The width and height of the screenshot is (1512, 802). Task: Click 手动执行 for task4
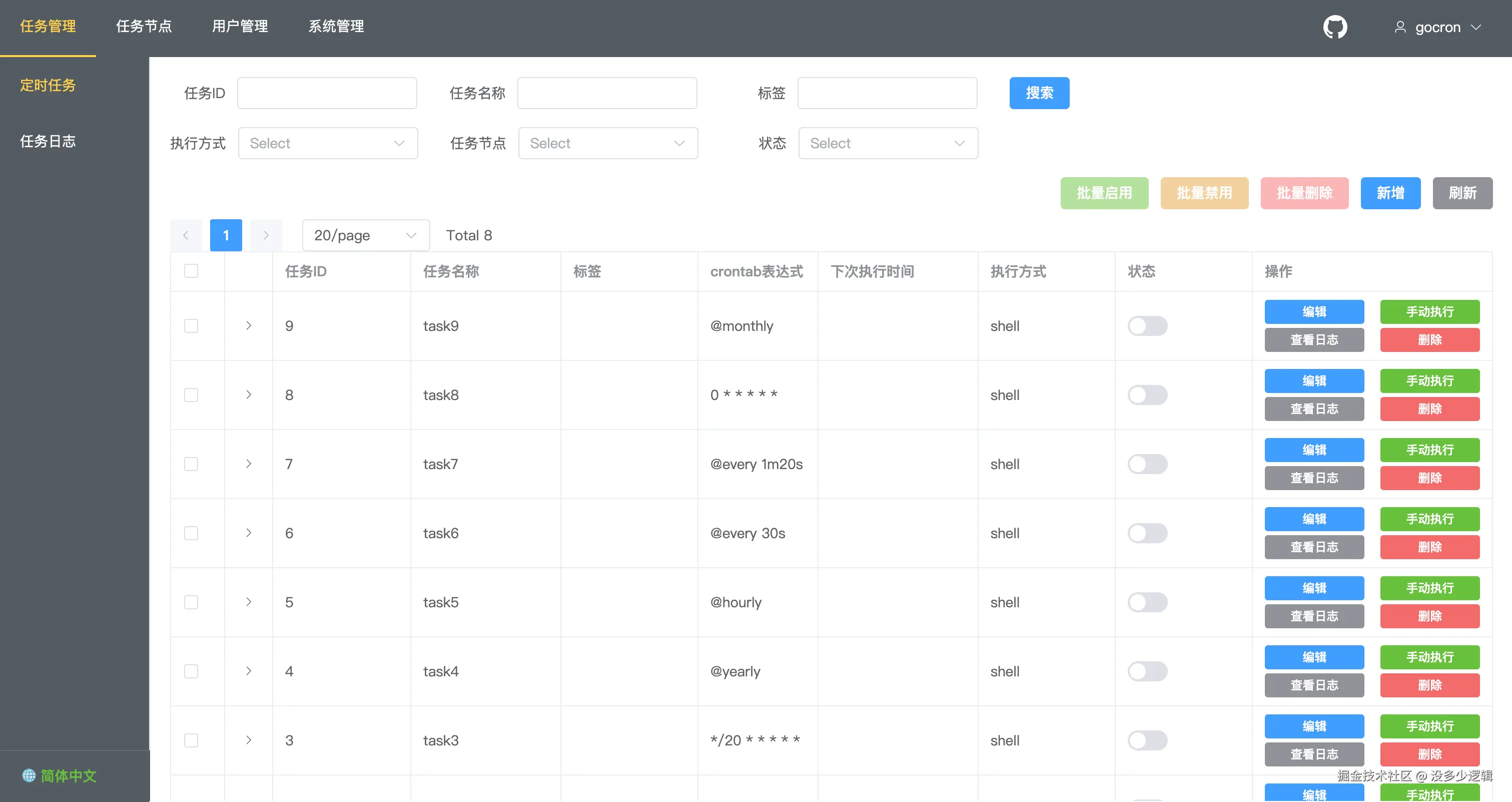1429,657
